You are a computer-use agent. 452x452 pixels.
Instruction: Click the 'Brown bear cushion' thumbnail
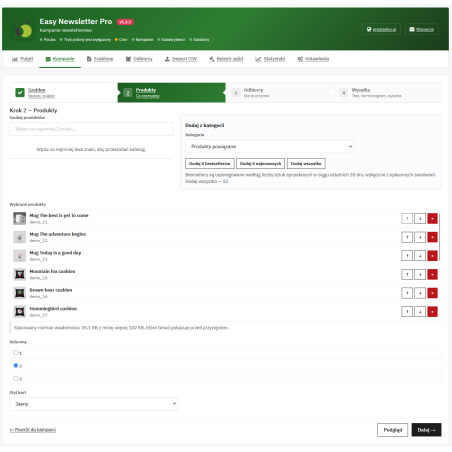click(x=20, y=293)
